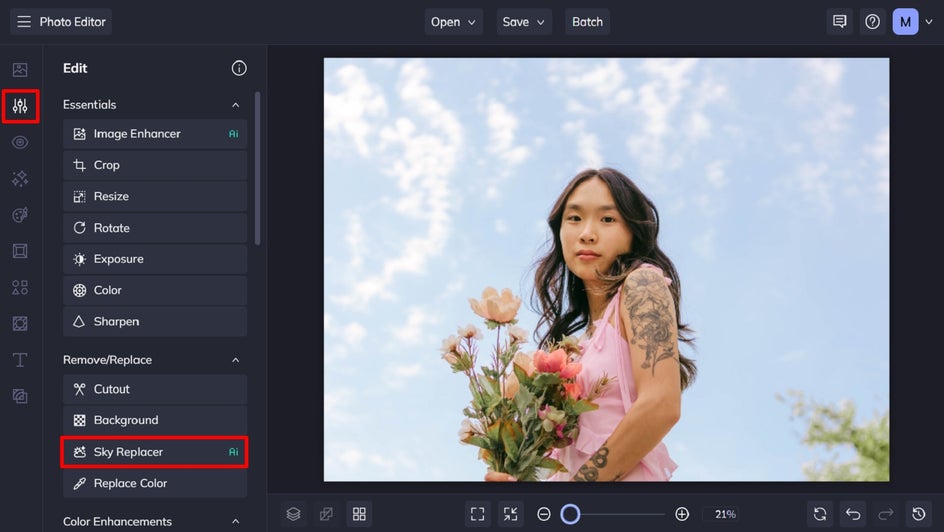Collapse the Color Enhancements section
The width and height of the screenshot is (944, 532).
tap(235, 521)
